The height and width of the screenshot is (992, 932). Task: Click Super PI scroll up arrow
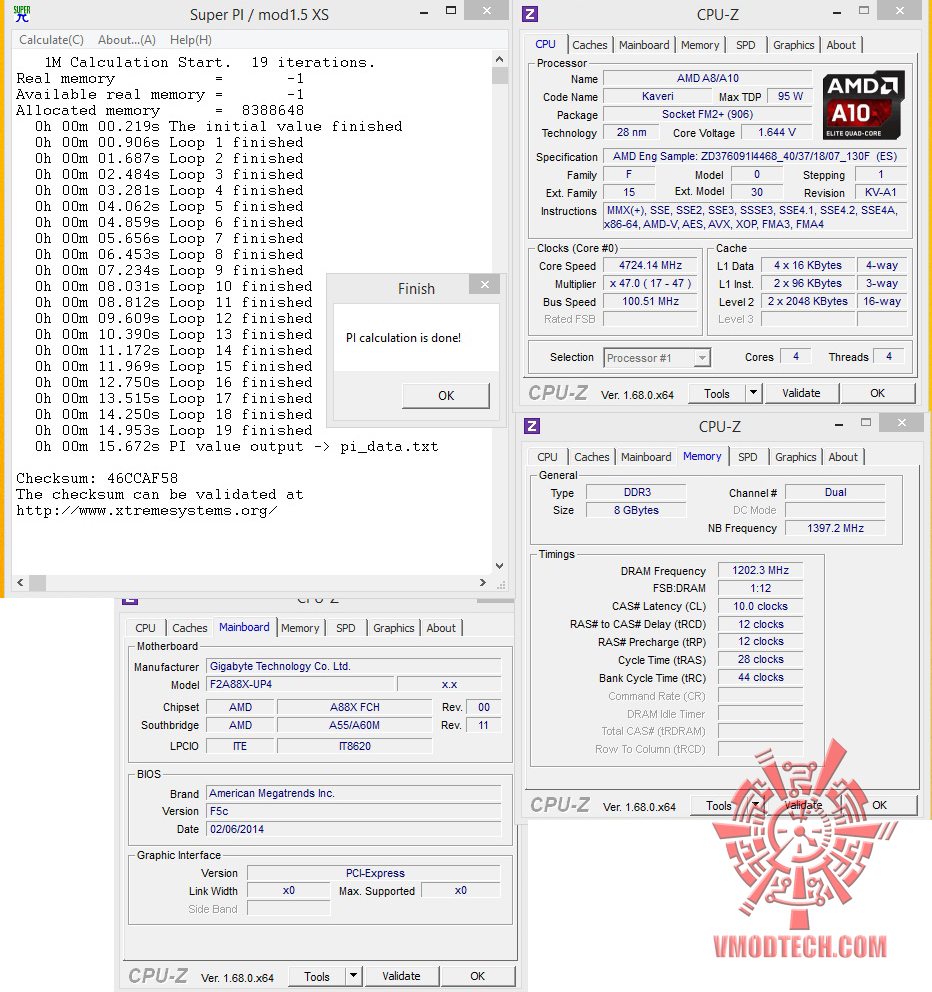click(x=500, y=59)
